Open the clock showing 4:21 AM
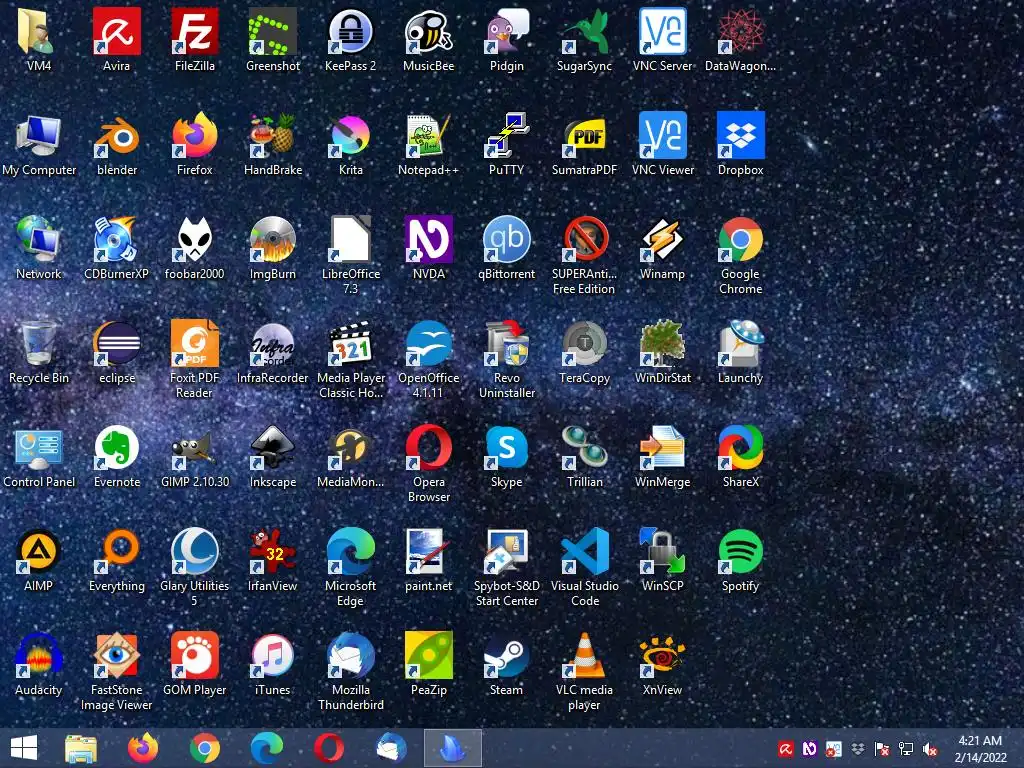The height and width of the screenshot is (768, 1024). (x=980, y=749)
